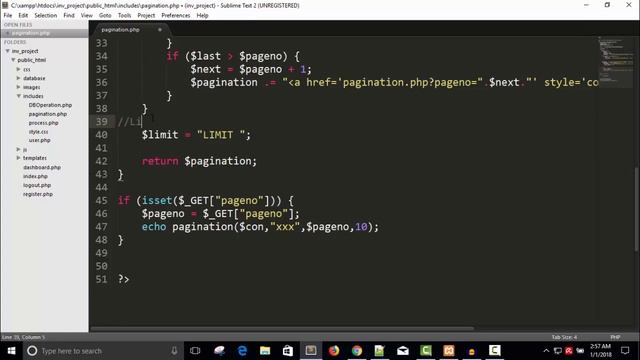The height and width of the screenshot is (360, 640).
Task: Open user.php in the sidebar
Action: point(40,140)
